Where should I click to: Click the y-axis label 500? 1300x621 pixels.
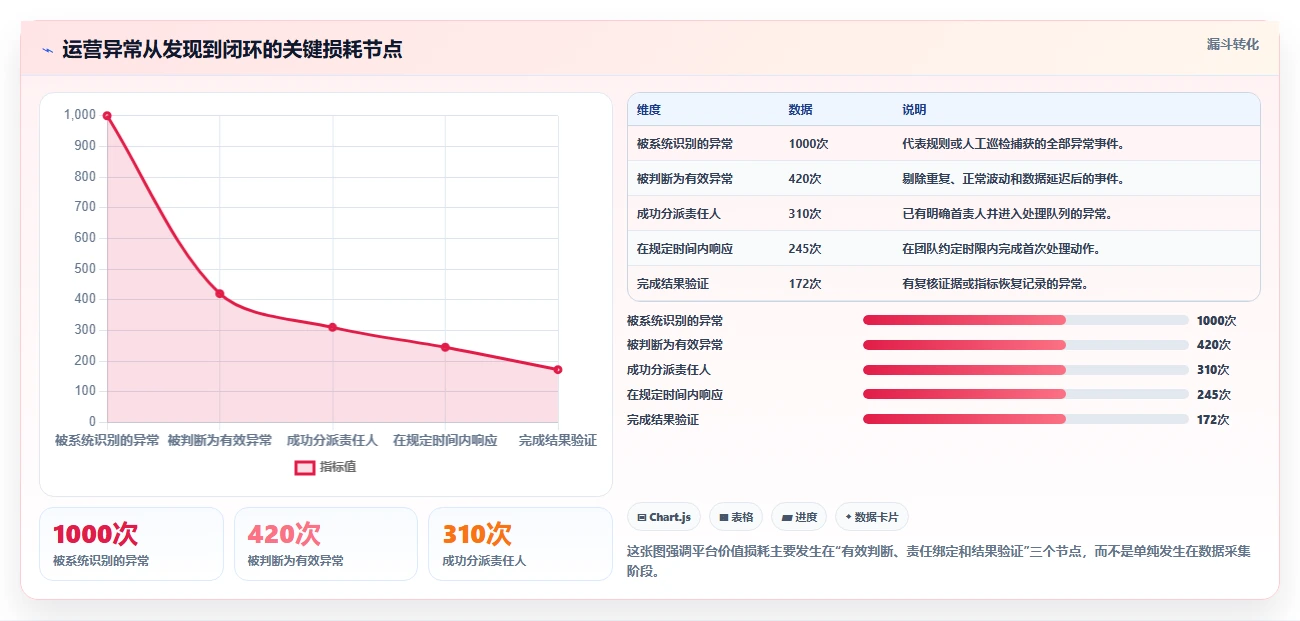[85, 269]
